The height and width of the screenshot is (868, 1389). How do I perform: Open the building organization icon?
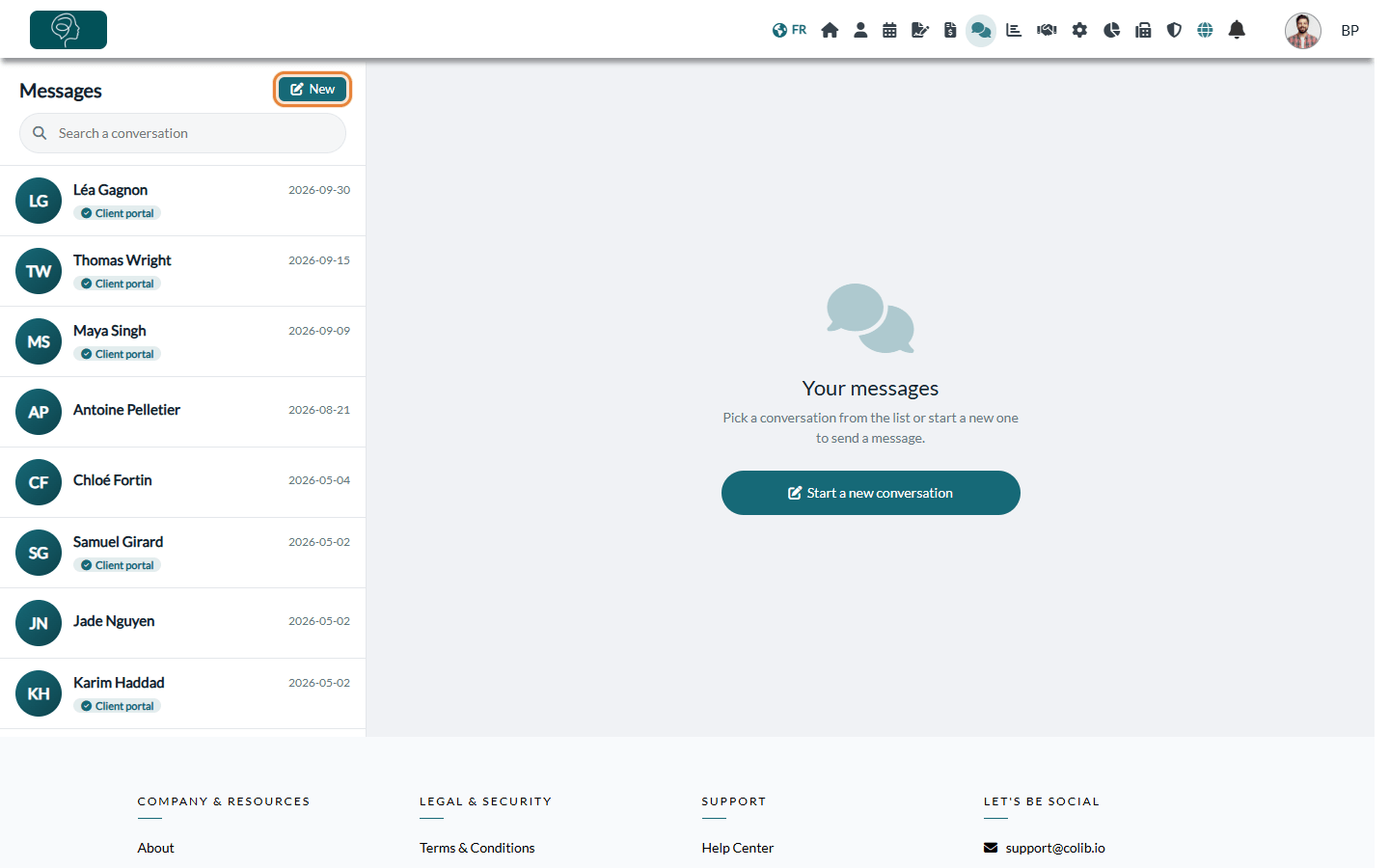click(x=1143, y=30)
